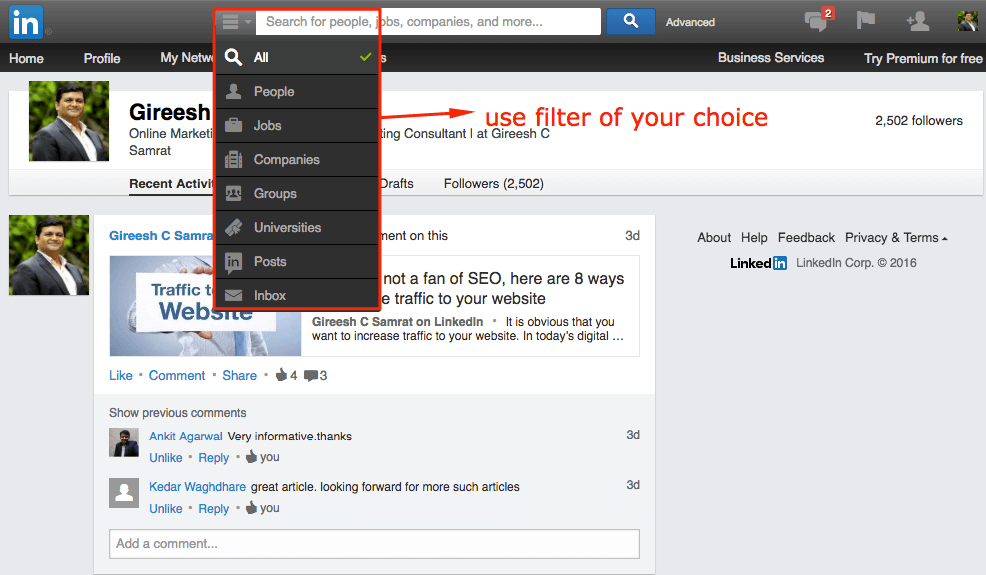Select the Jobs search filter
Screen dimensions: 986x575
click(x=297, y=125)
